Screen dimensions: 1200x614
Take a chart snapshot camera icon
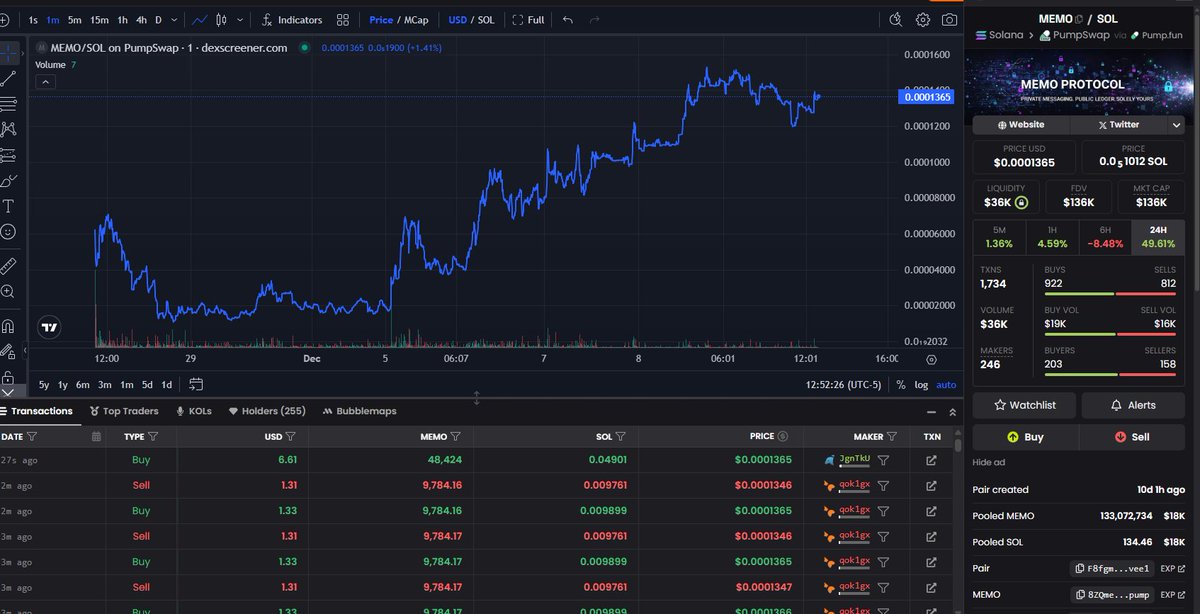[949, 19]
